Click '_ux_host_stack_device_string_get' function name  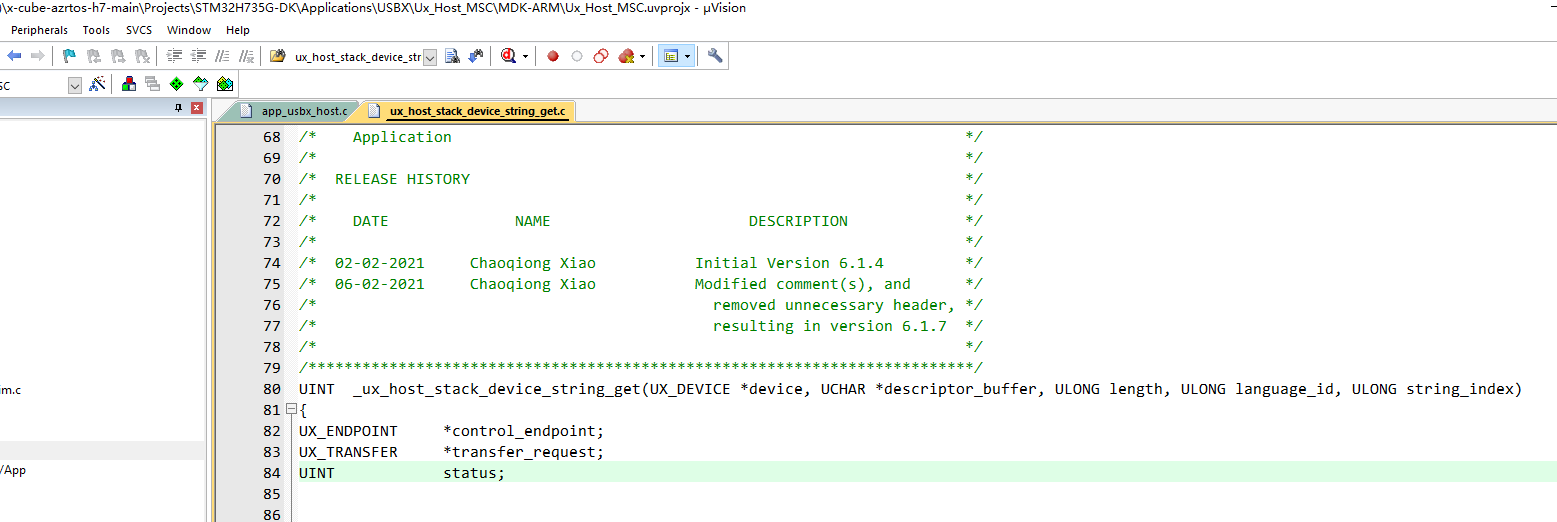pyautogui.click(x=497, y=389)
